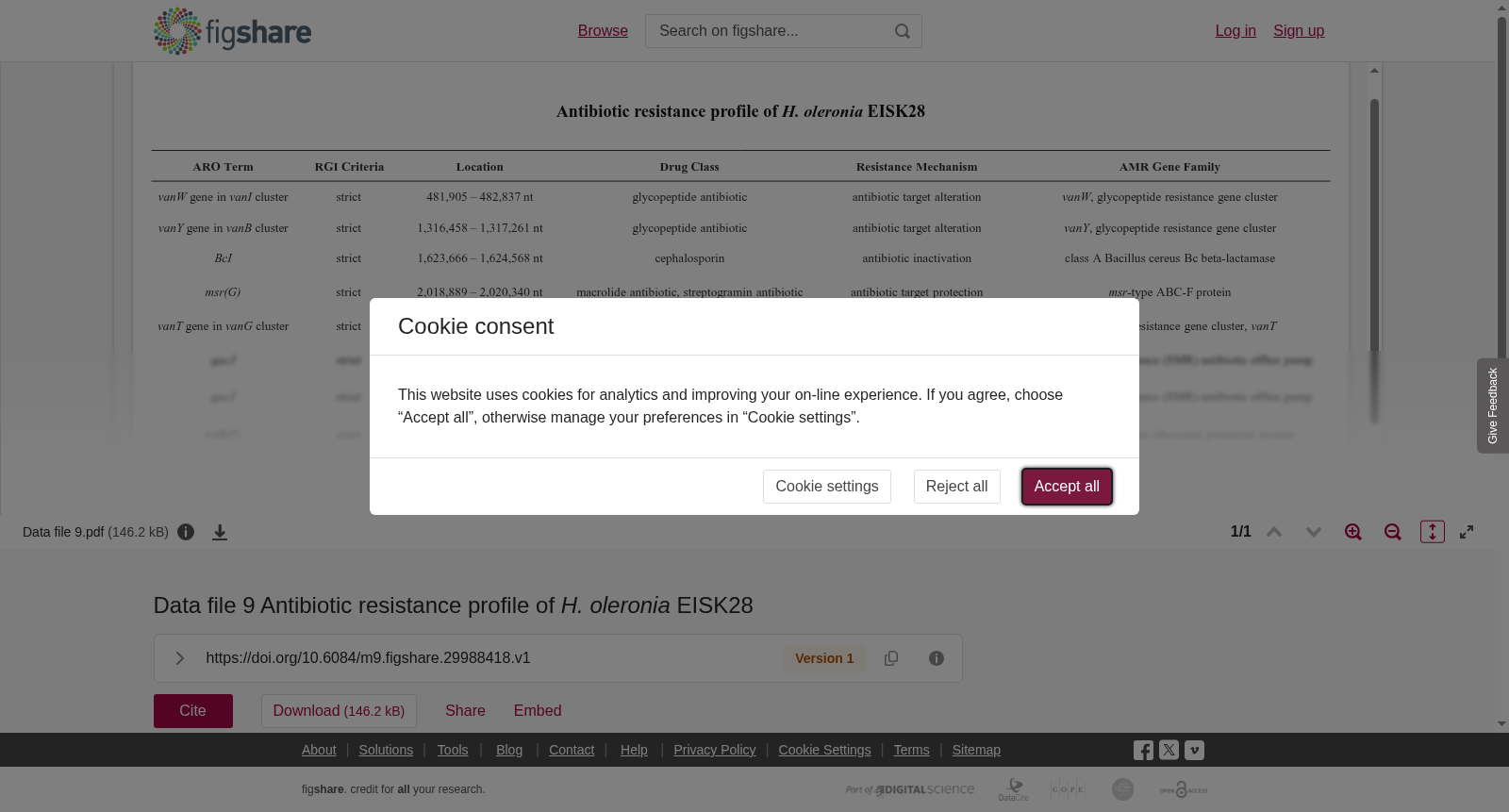Open Tools footer link

click(x=453, y=750)
